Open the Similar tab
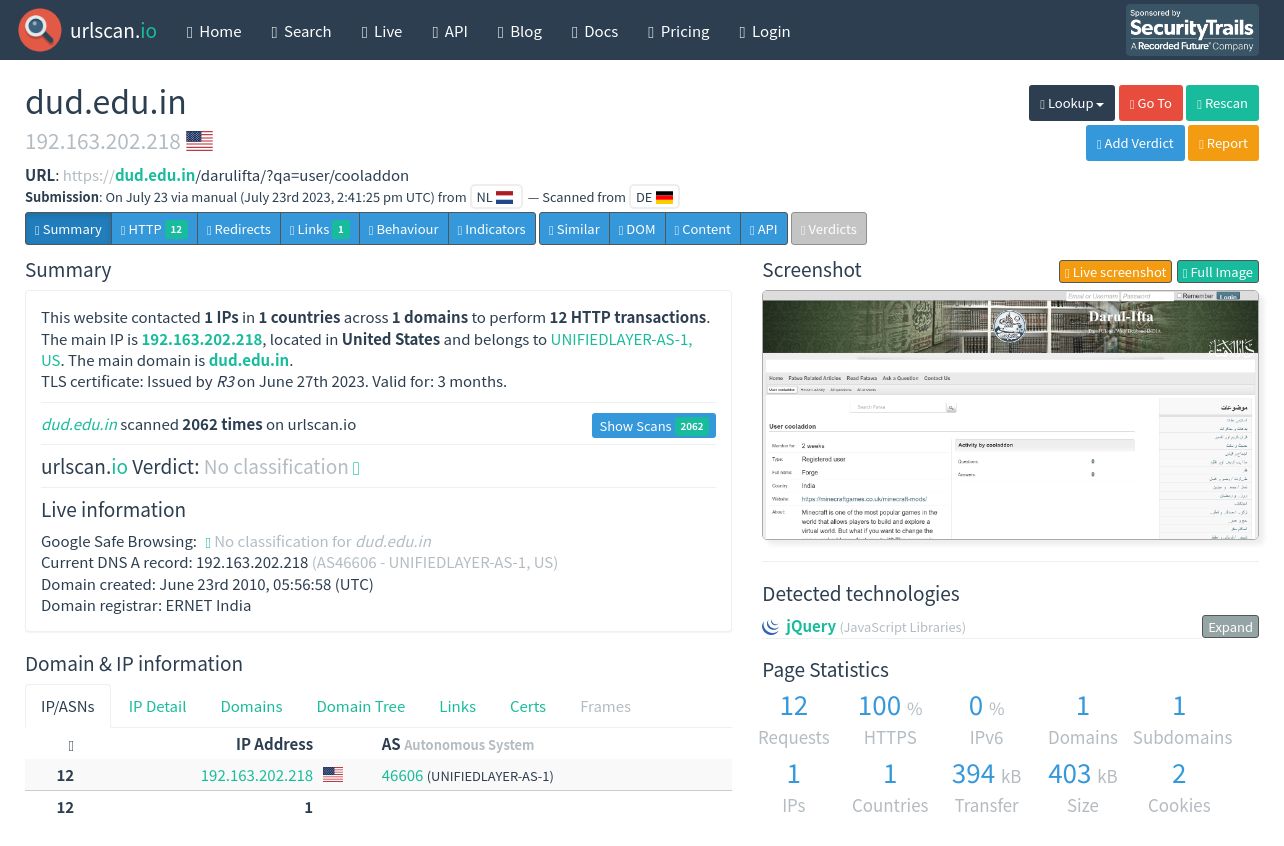The width and height of the screenshot is (1284, 846). [x=574, y=229]
